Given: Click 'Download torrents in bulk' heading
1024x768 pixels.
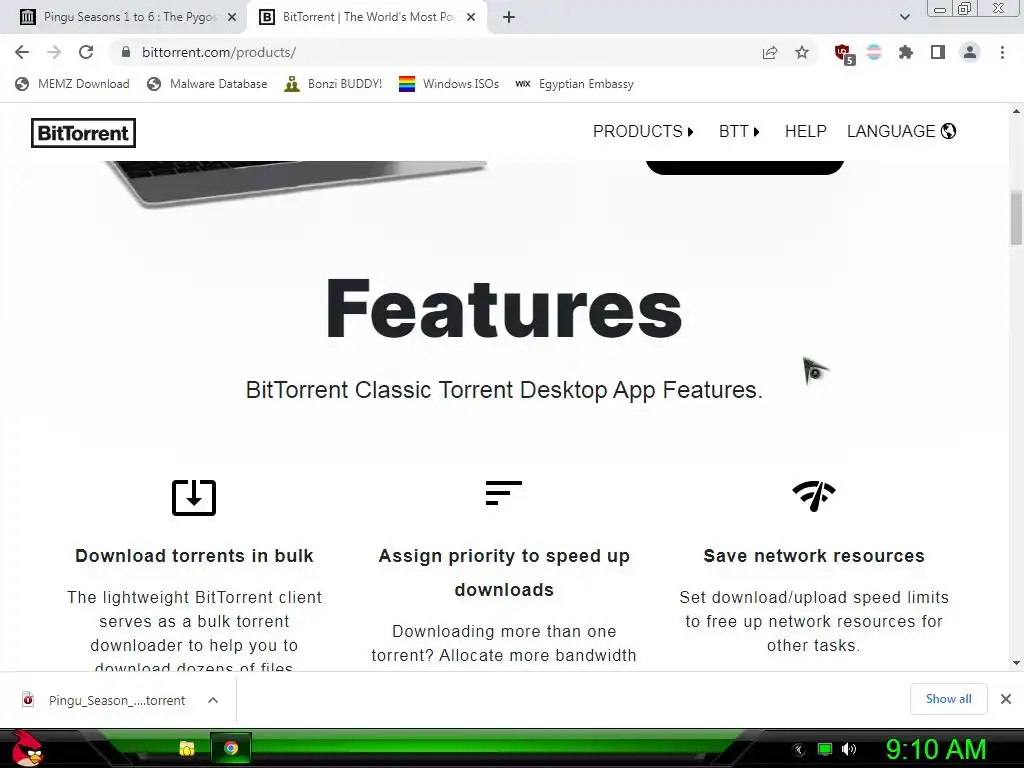Looking at the screenshot, I should pyautogui.click(x=194, y=556).
